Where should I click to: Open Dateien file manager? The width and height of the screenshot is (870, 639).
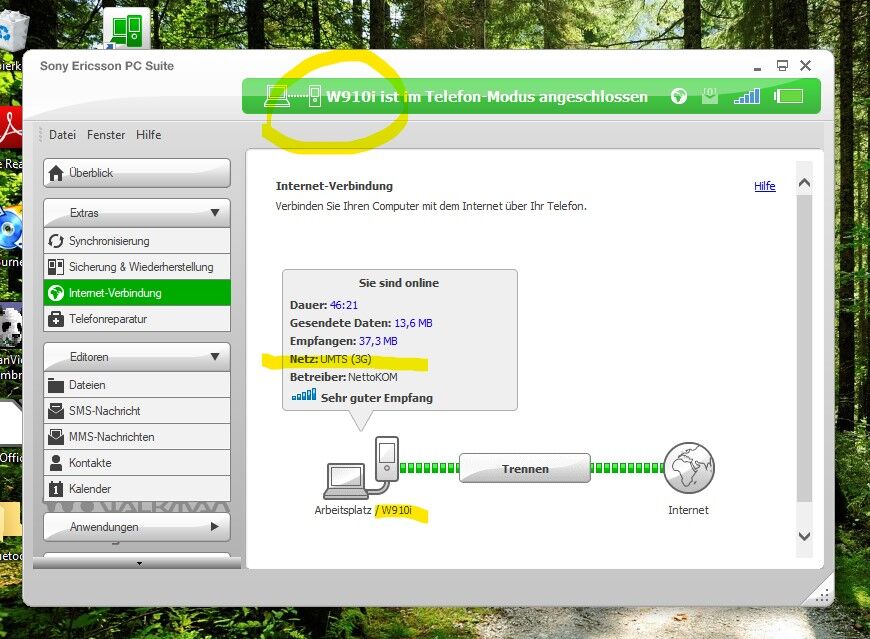pos(136,385)
